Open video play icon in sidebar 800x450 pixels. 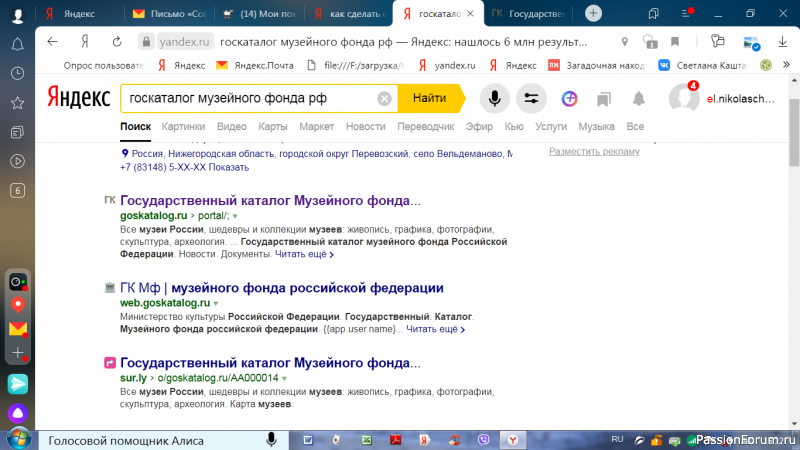[17, 161]
